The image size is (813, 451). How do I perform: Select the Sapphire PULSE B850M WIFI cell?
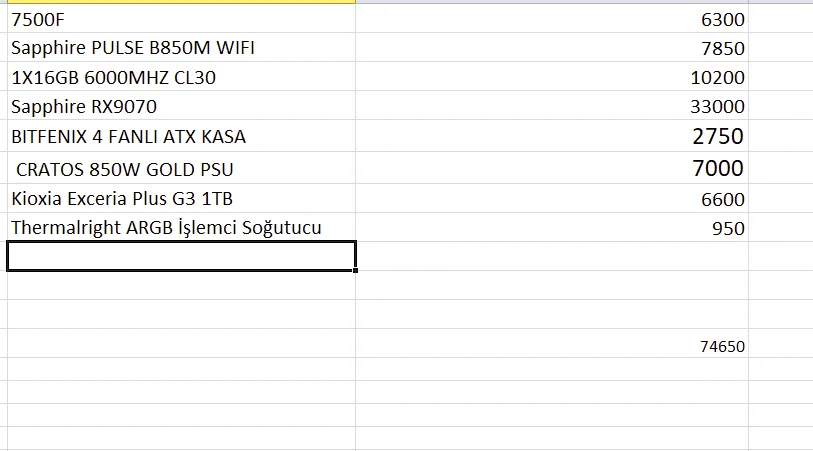[181, 47]
